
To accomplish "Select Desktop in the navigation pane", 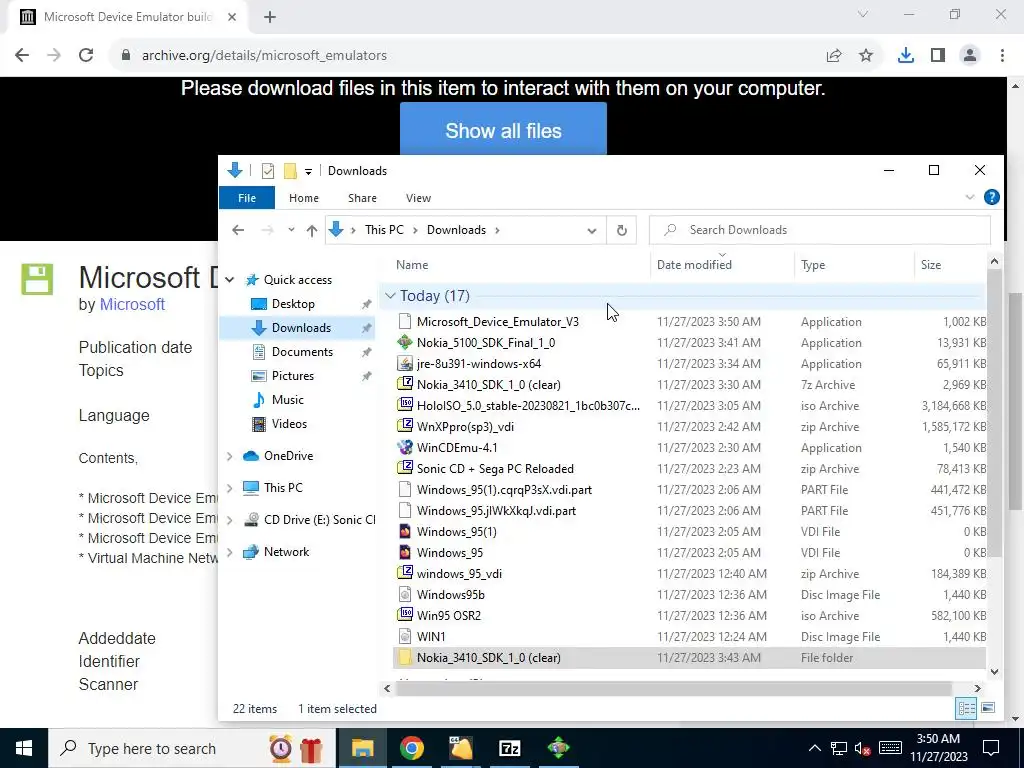I will [293, 304].
